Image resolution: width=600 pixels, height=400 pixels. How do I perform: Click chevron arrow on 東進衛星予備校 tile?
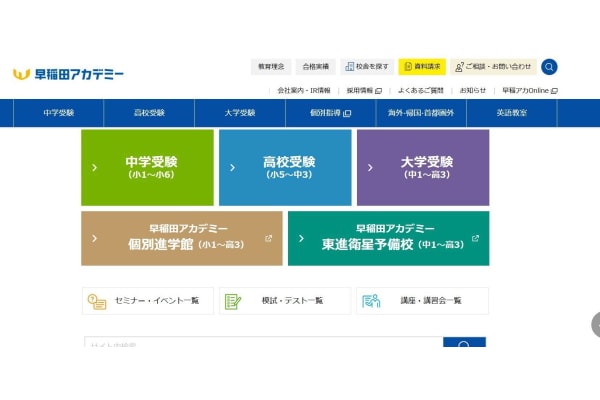pos(301,238)
